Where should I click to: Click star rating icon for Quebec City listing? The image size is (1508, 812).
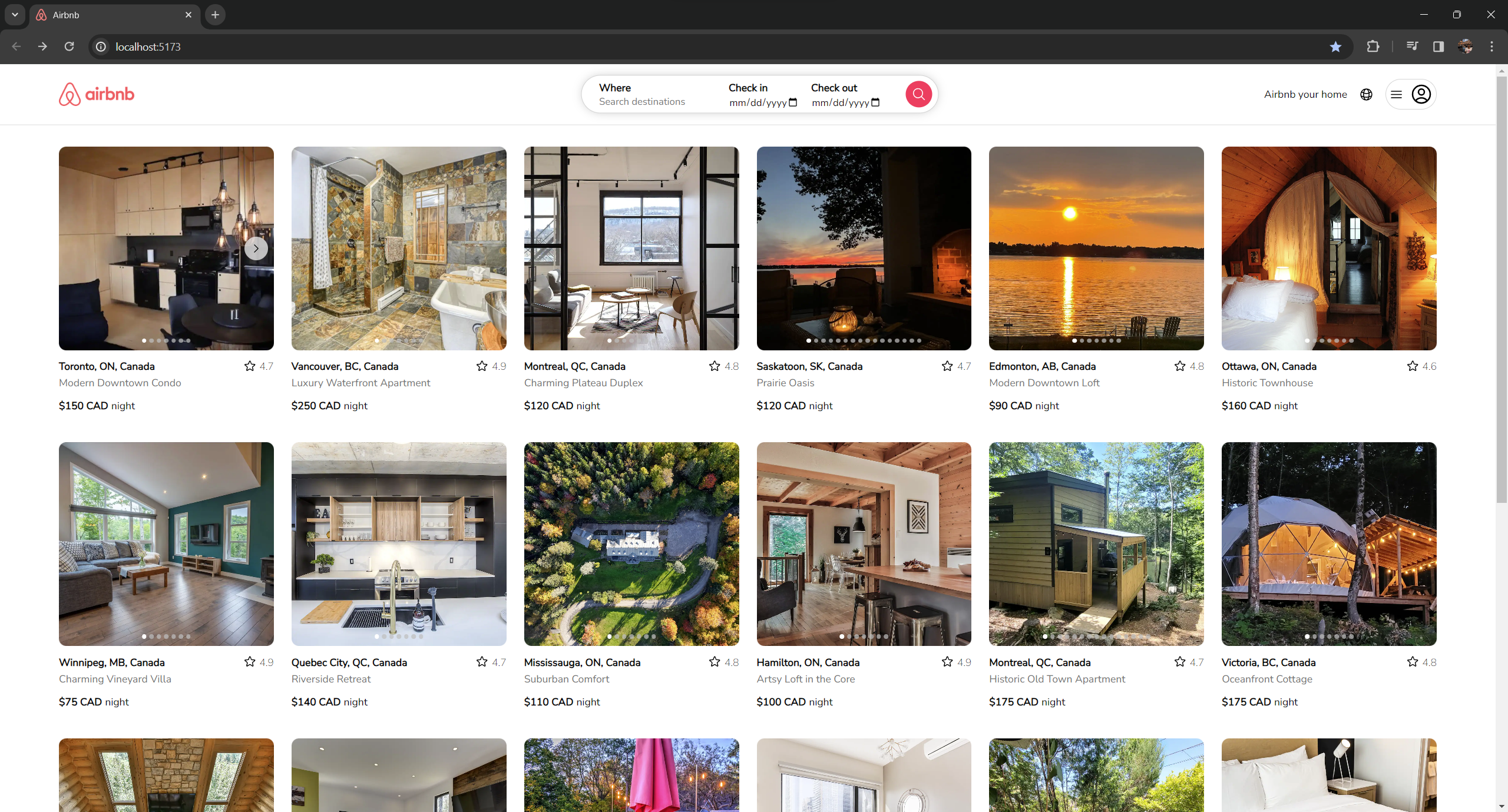[x=482, y=662]
